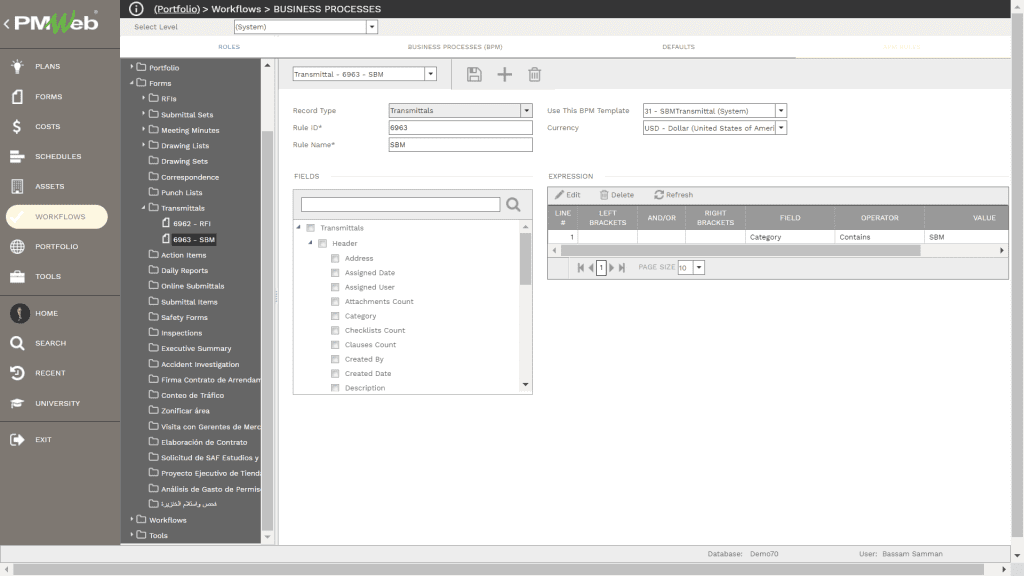Check the Attachments Count field checkbox
The image size is (1024, 576).
coord(335,302)
